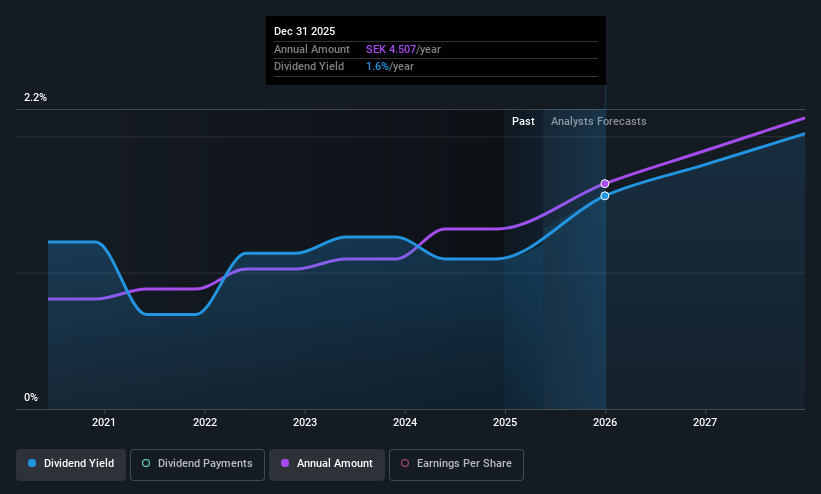Click the 2021 x-axis label
821x494 pixels.
[104, 422]
